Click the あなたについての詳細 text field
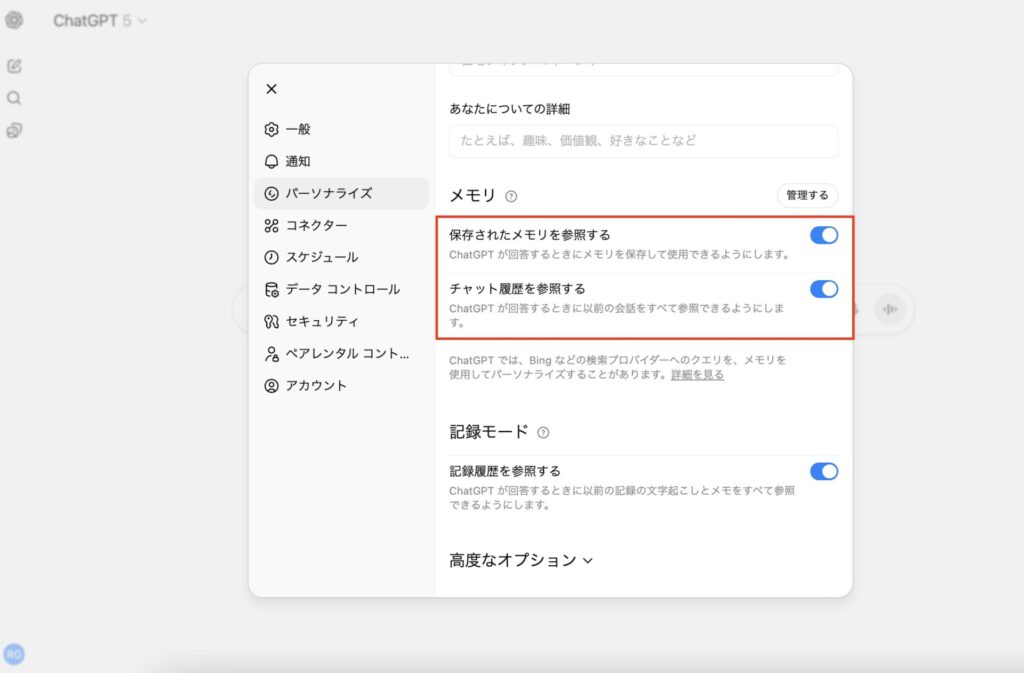 click(x=643, y=141)
